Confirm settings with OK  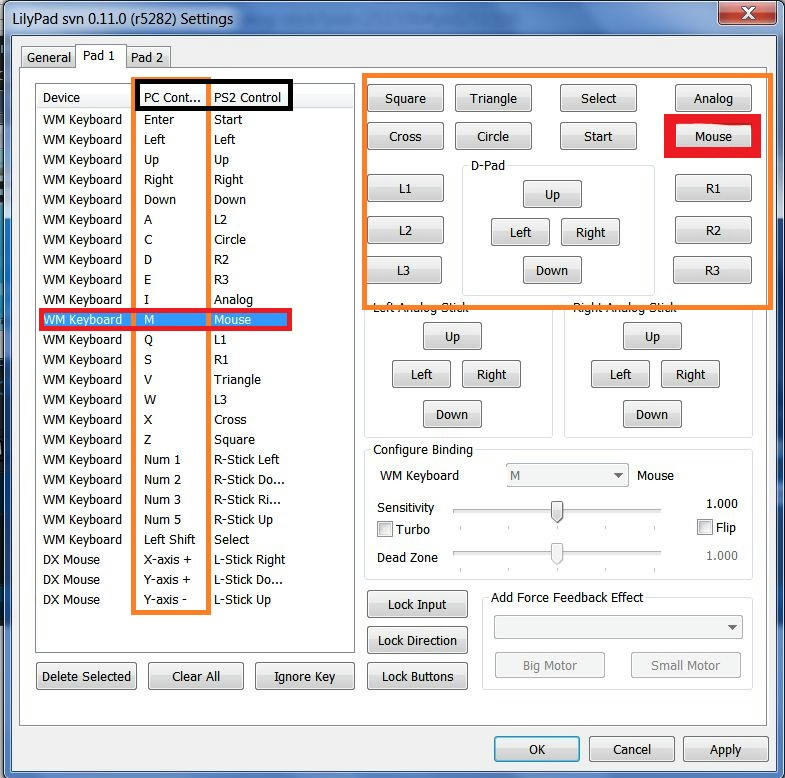(x=537, y=749)
